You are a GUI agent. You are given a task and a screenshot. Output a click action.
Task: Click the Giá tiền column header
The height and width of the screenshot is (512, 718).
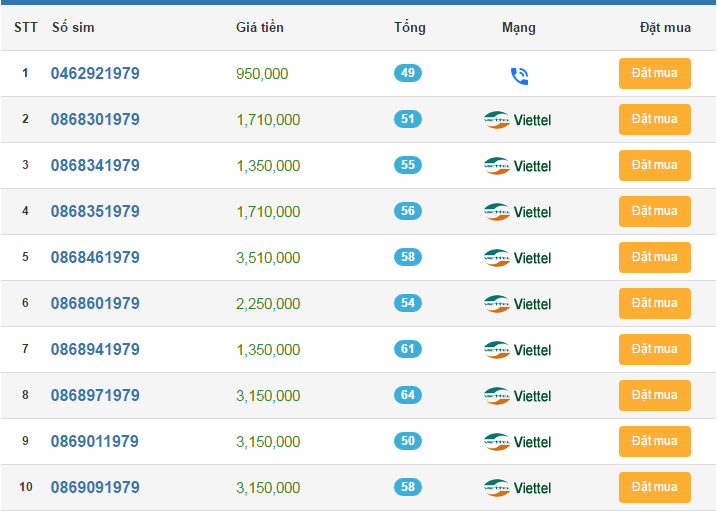tap(260, 28)
